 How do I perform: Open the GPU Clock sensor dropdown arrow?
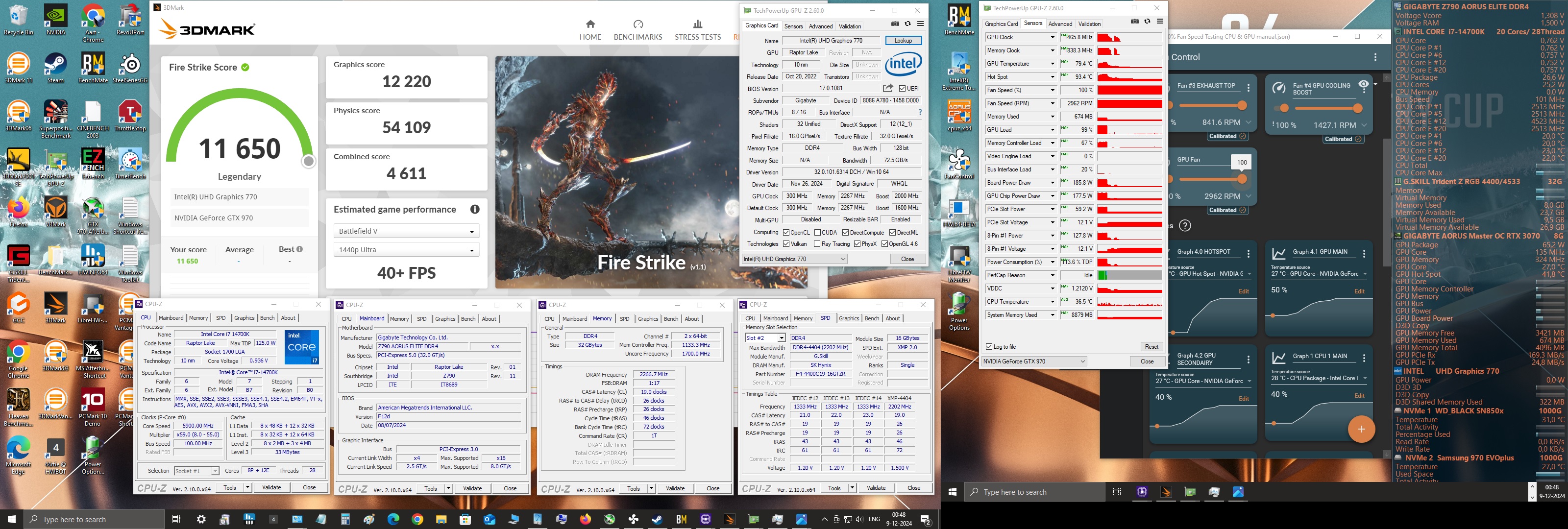click(x=1053, y=37)
